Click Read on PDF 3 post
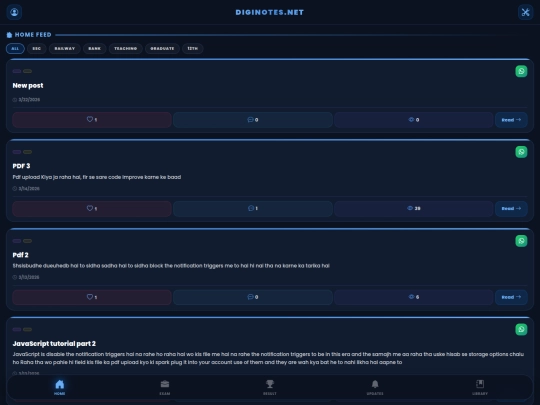The width and height of the screenshot is (540, 405). 511,208
